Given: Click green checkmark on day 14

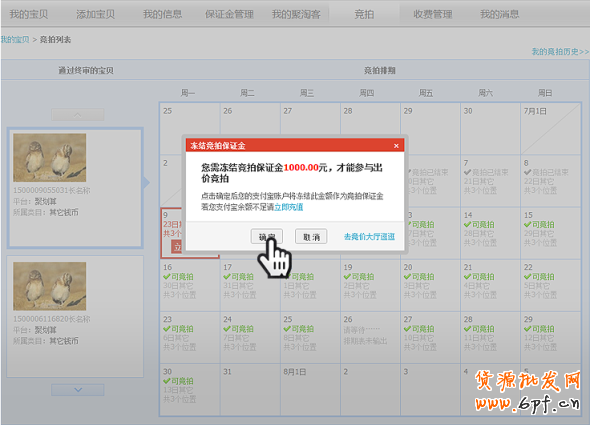Looking at the screenshot, I should [467, 225].
